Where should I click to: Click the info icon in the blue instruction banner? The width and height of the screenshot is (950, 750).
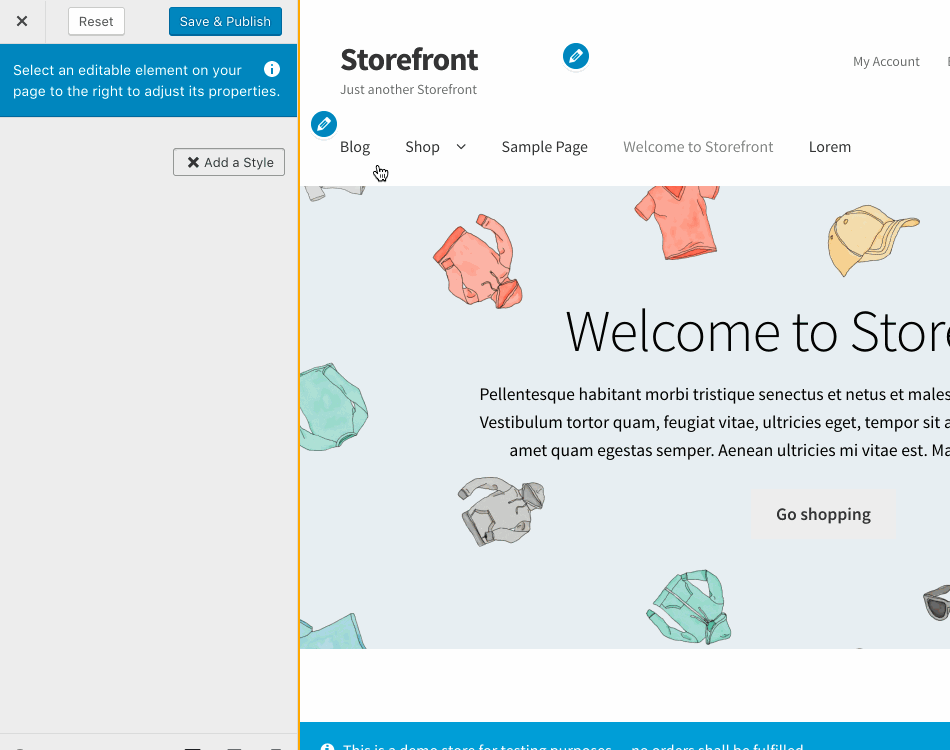[x=271, y=69]
